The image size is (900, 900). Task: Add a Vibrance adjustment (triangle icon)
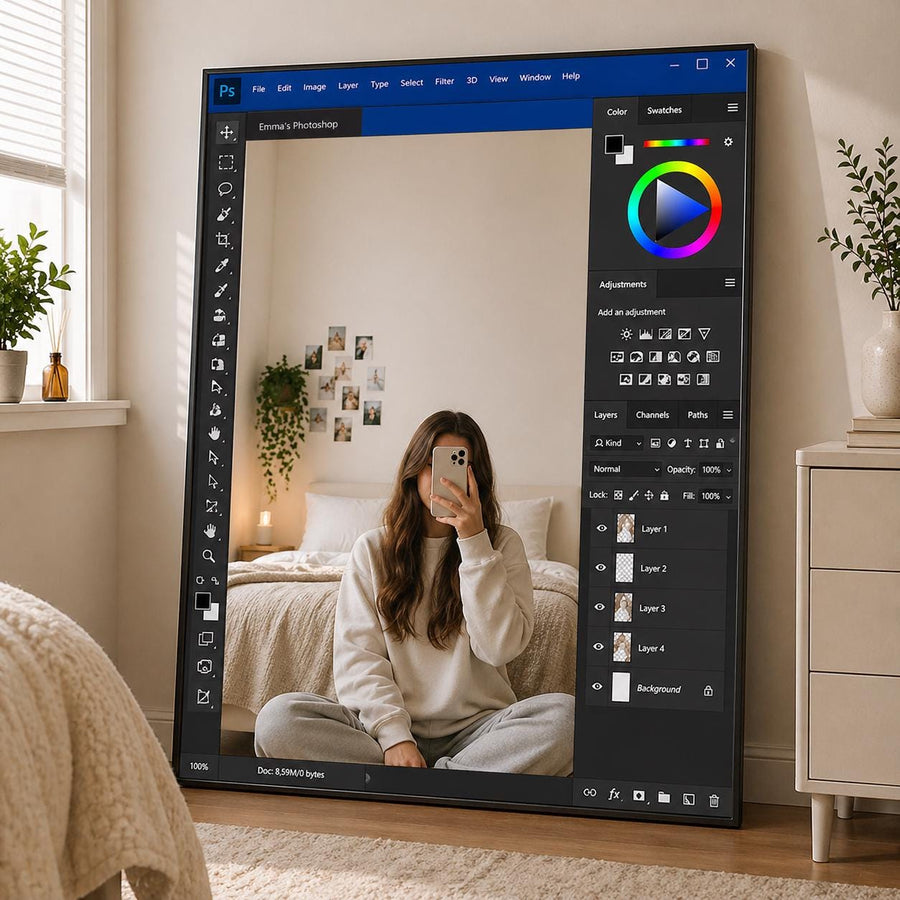[x=704, y=333]
